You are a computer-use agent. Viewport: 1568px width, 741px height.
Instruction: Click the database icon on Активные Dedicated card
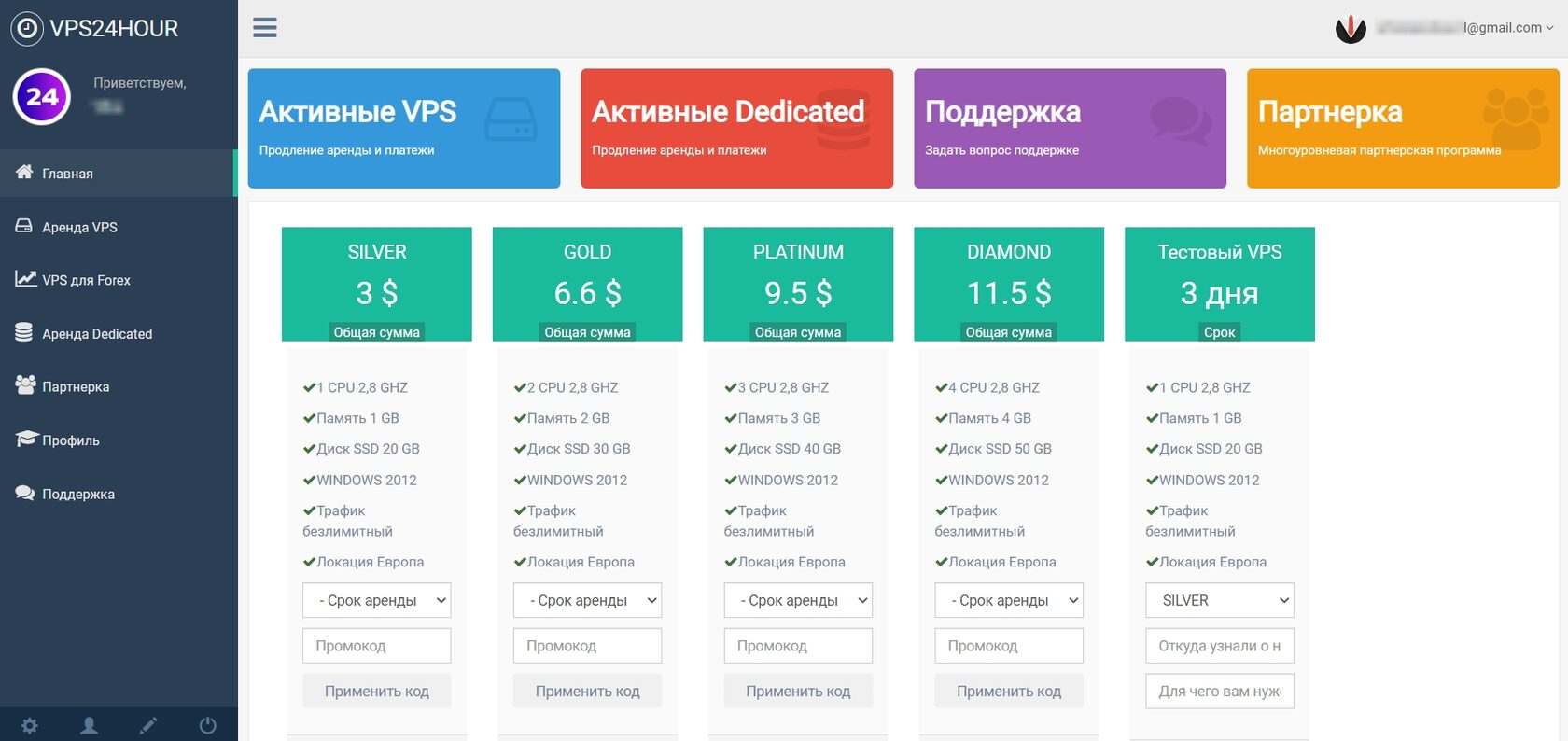[843, 119]
